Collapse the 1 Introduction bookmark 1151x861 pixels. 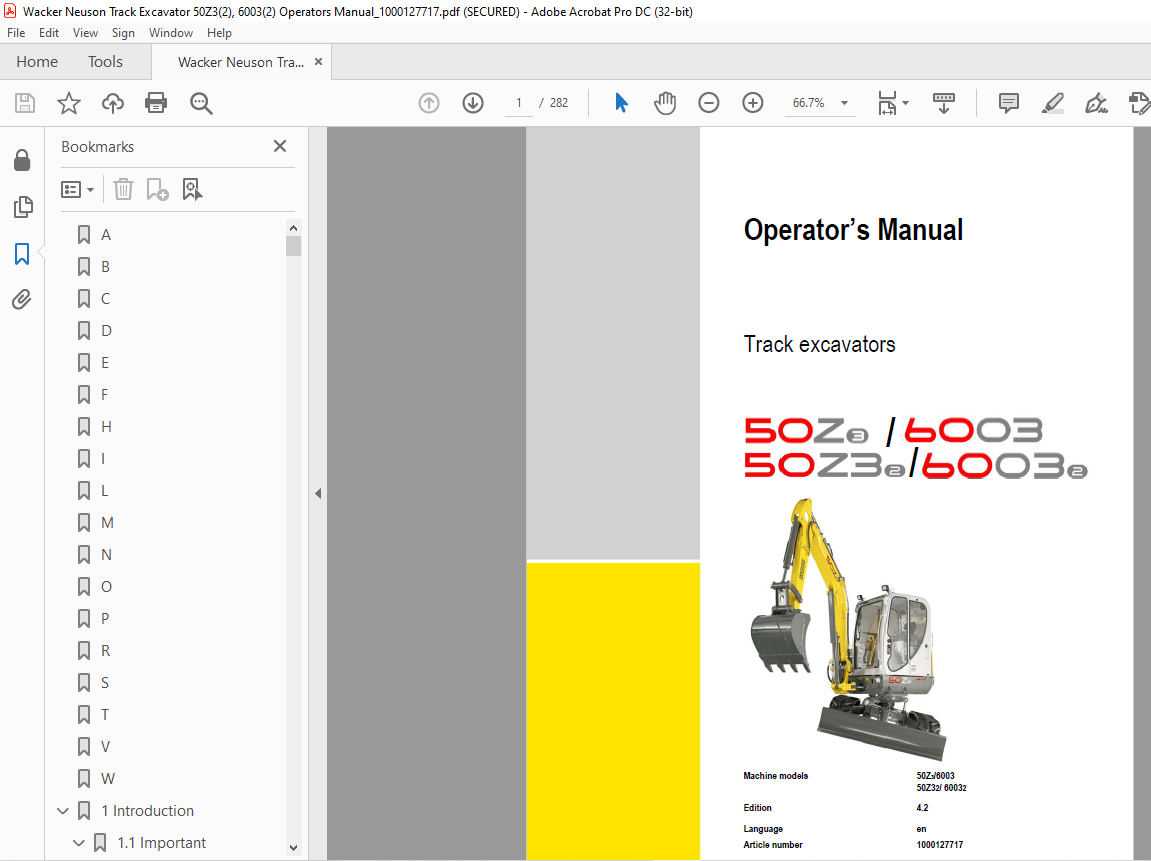63,811
